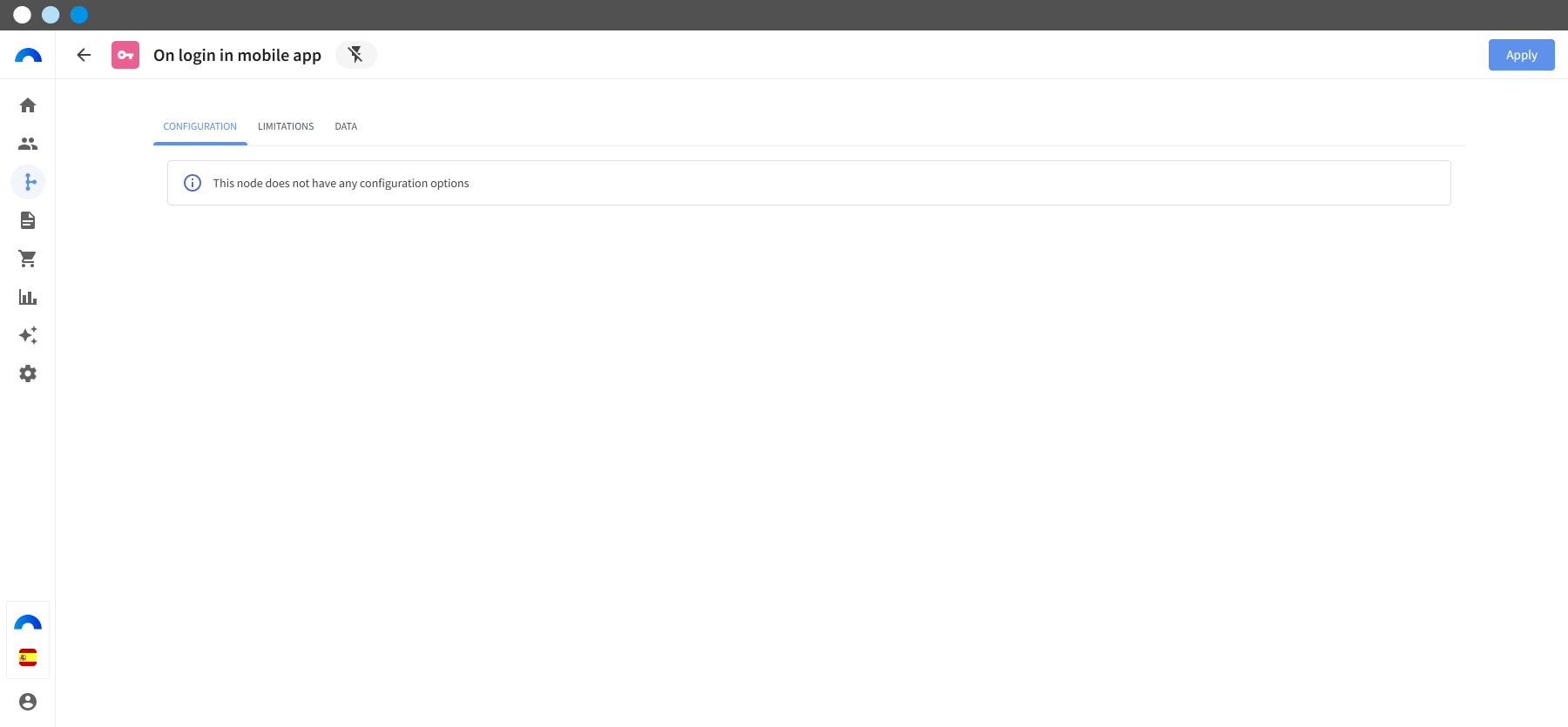Viewport: 1568px width, 727px height.
Task: Open the workspace logo at sidebar bottom
Action: [28, 623]
